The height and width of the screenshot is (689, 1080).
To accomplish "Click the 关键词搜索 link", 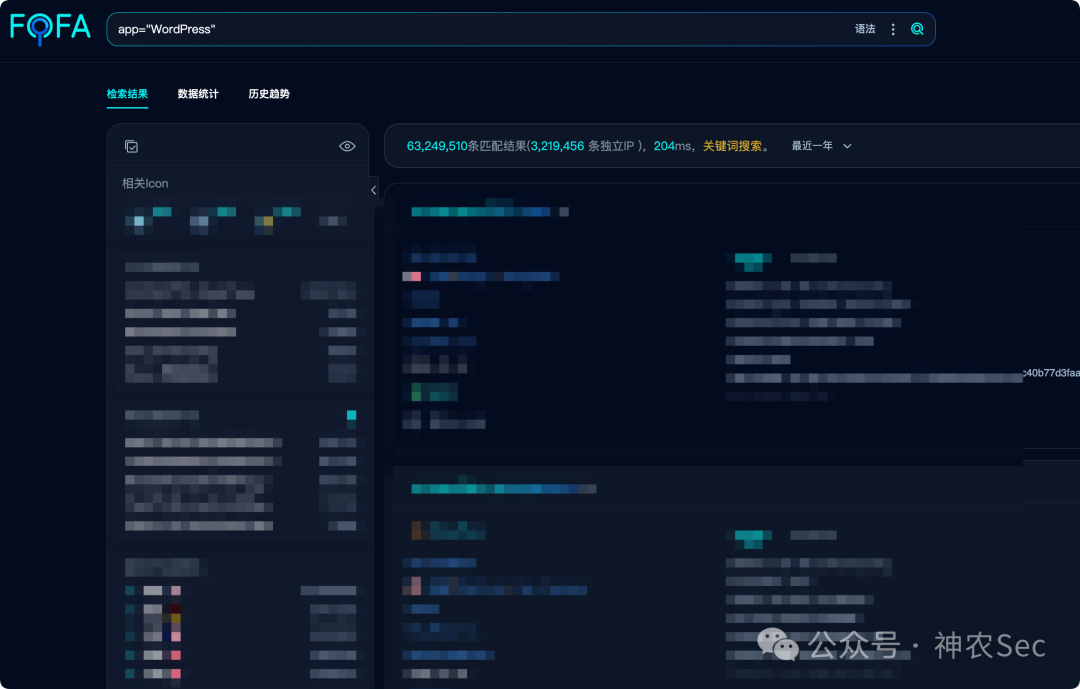I will [x=732, y=146].
